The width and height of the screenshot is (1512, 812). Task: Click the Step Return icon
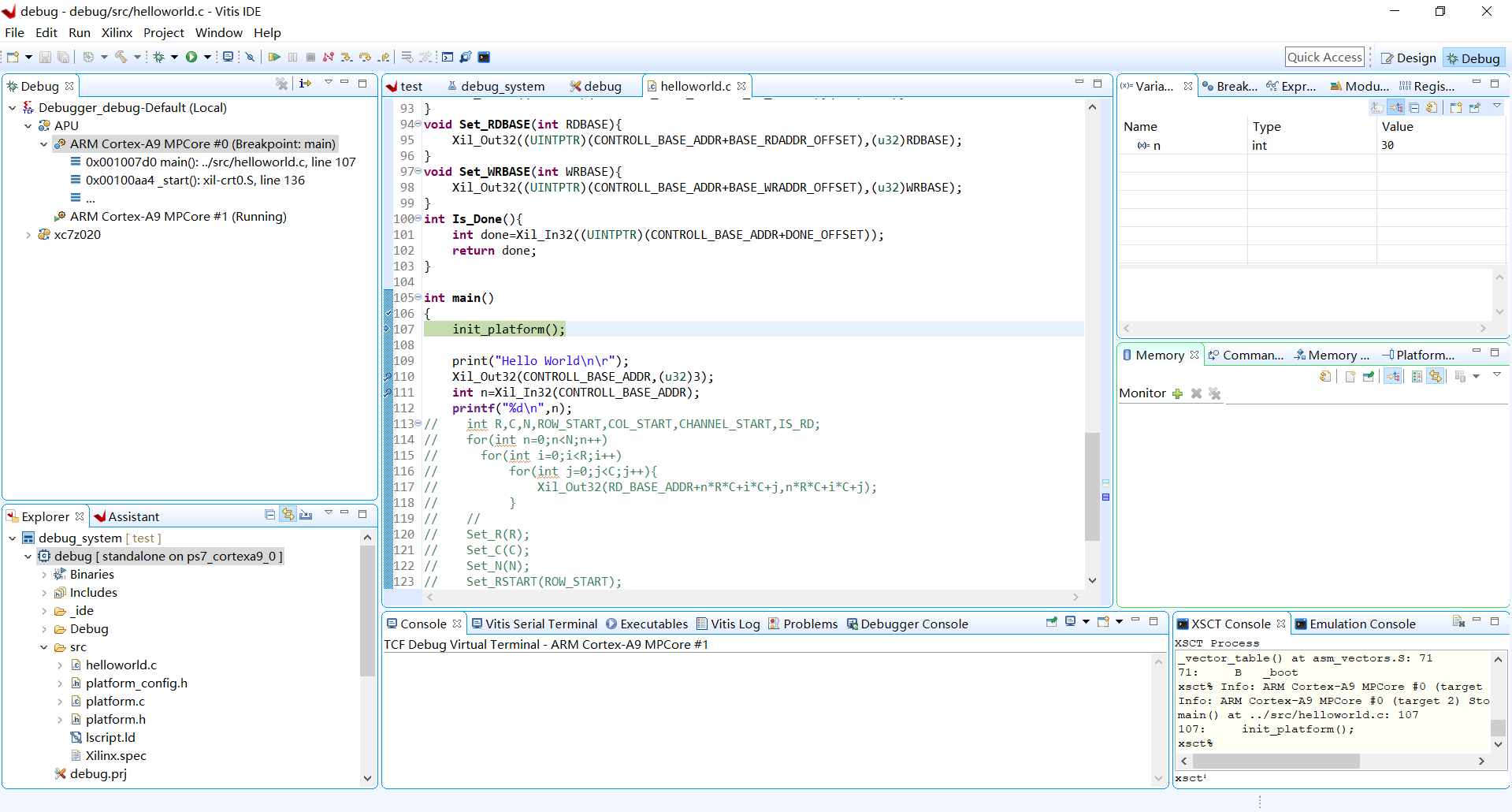click(384, 57)
